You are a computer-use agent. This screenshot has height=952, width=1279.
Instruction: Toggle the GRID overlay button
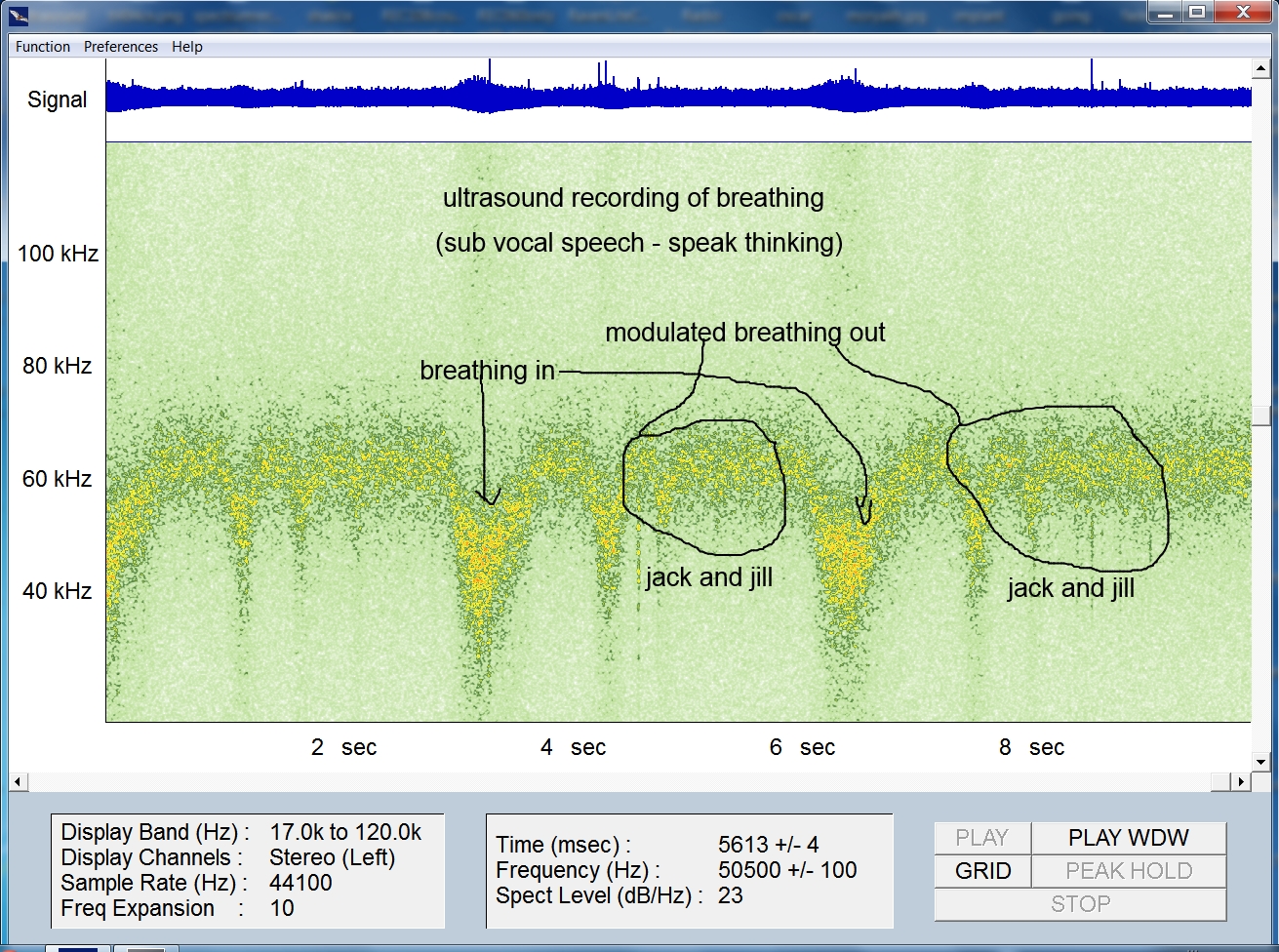982,871
